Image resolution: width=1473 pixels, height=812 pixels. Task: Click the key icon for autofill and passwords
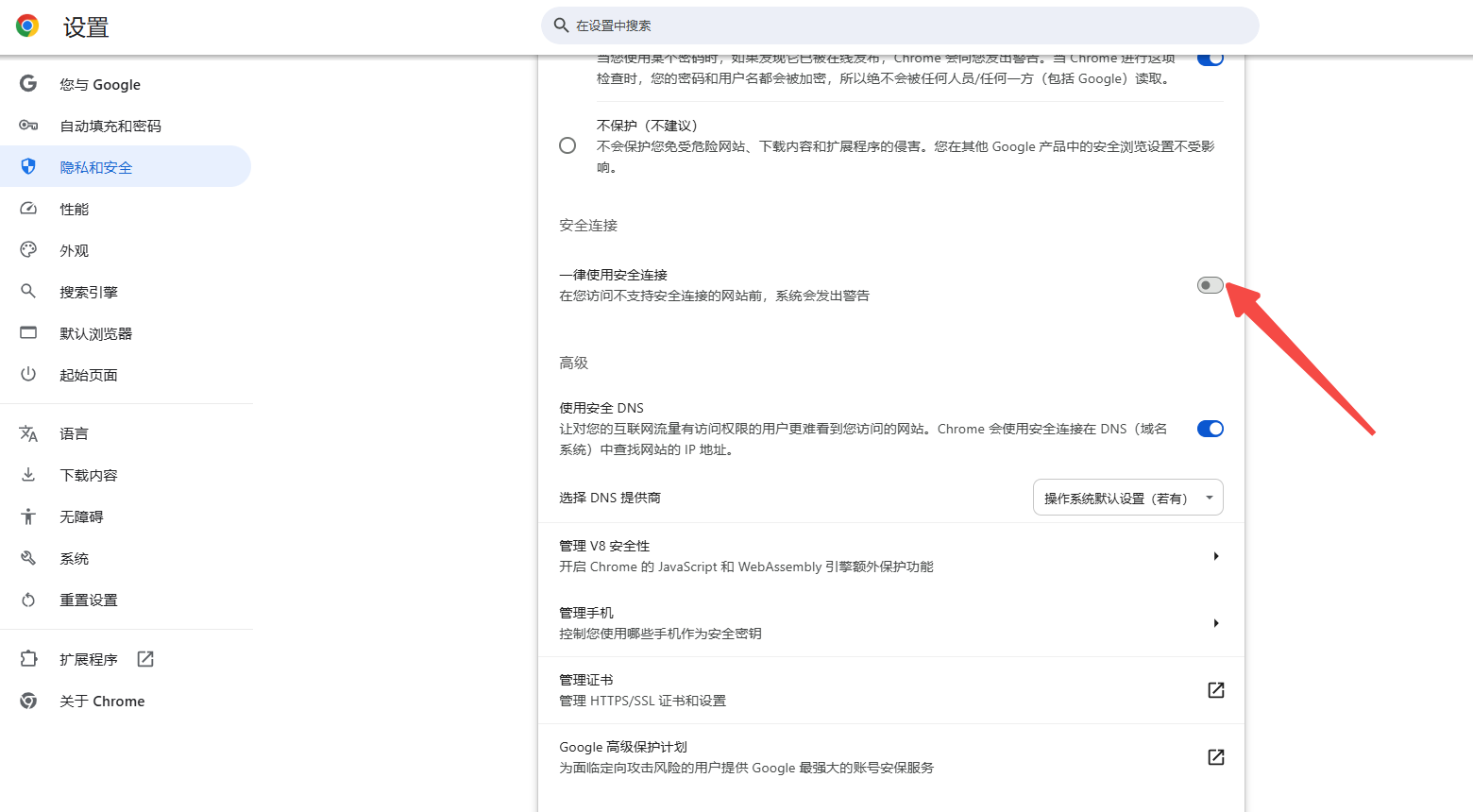28,126
